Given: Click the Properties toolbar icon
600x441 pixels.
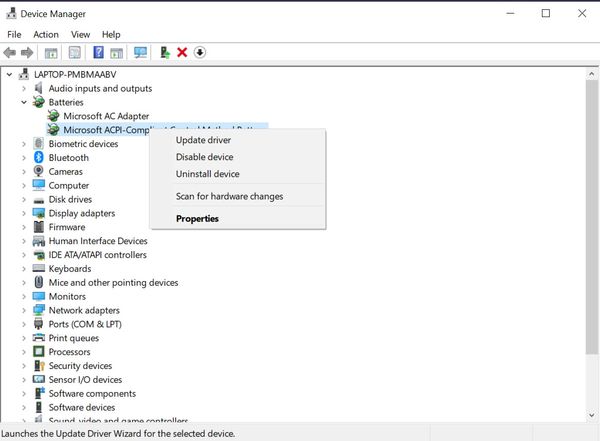Looking at the screenshot, I should pyautogui.click(x=75, y=52).
